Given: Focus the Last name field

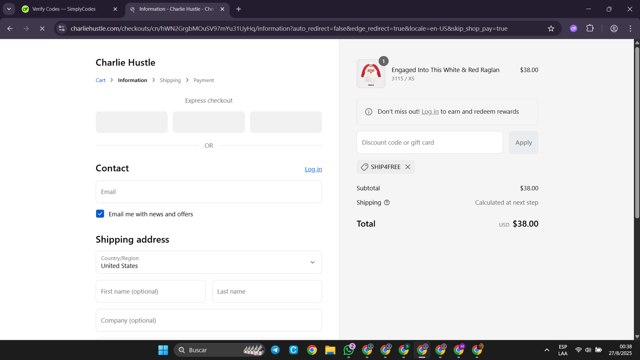Looking at the screenshot, I should 267,291.
